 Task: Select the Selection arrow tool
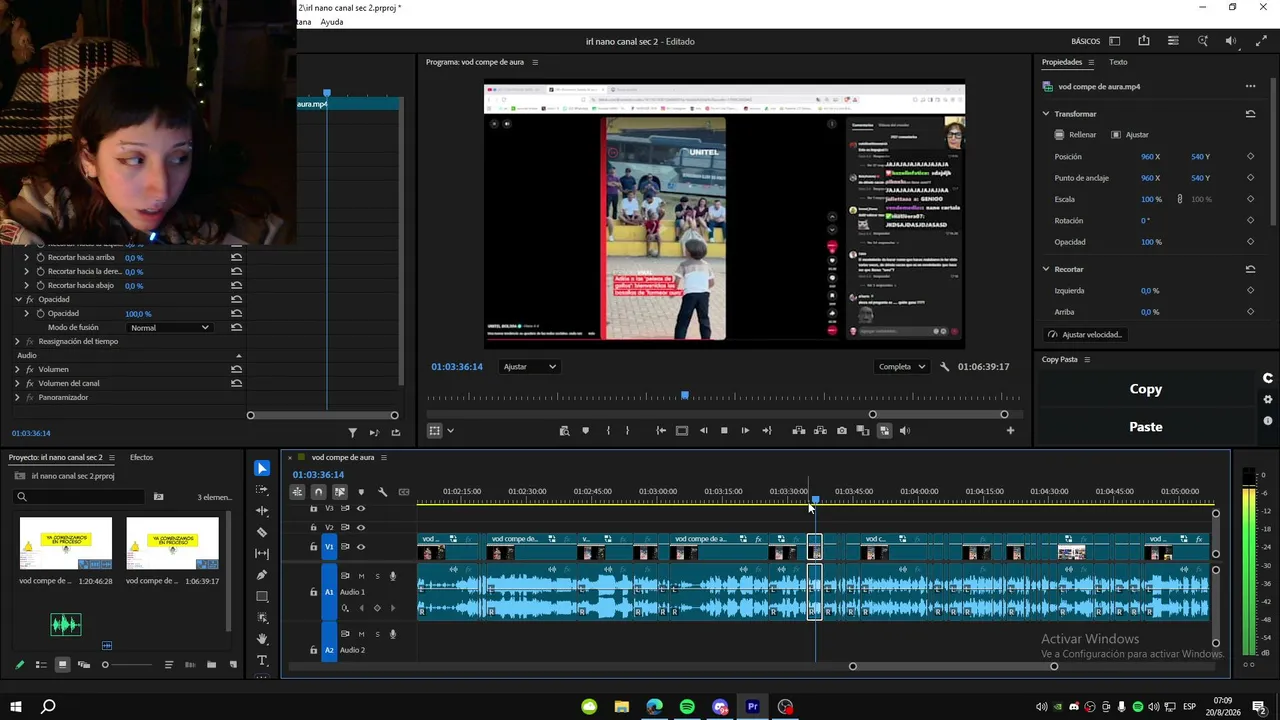click(262, 468)
